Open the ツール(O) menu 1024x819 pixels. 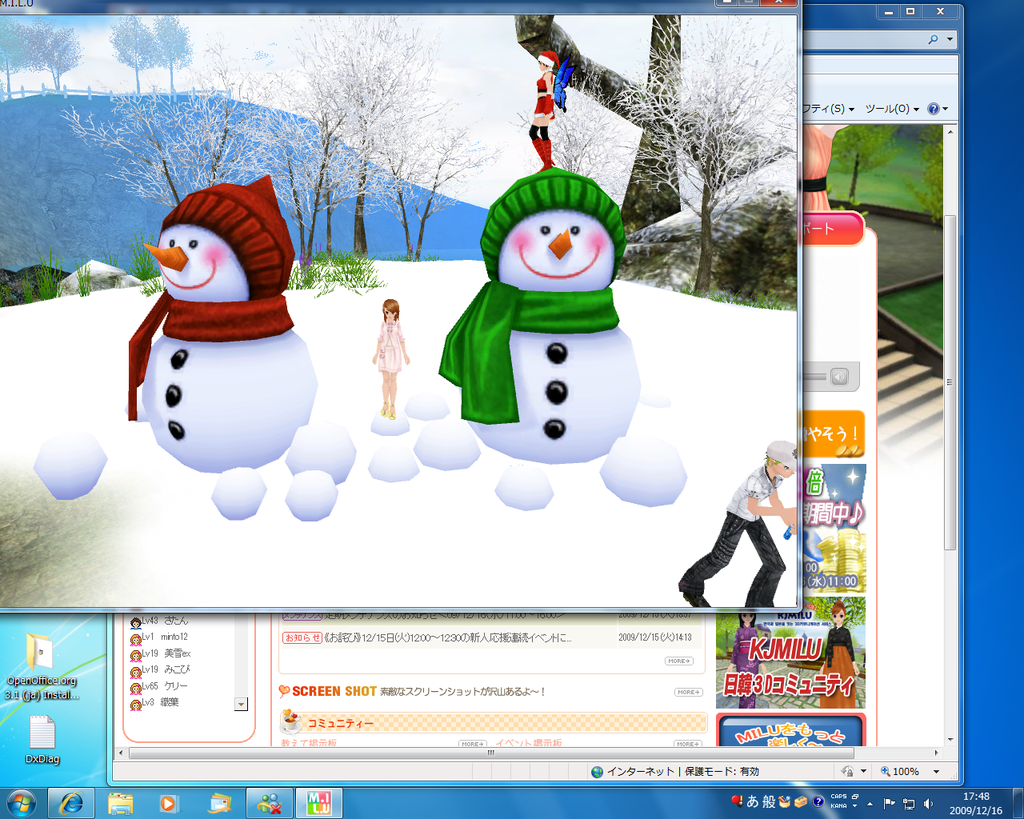click(x=891, y=108)
